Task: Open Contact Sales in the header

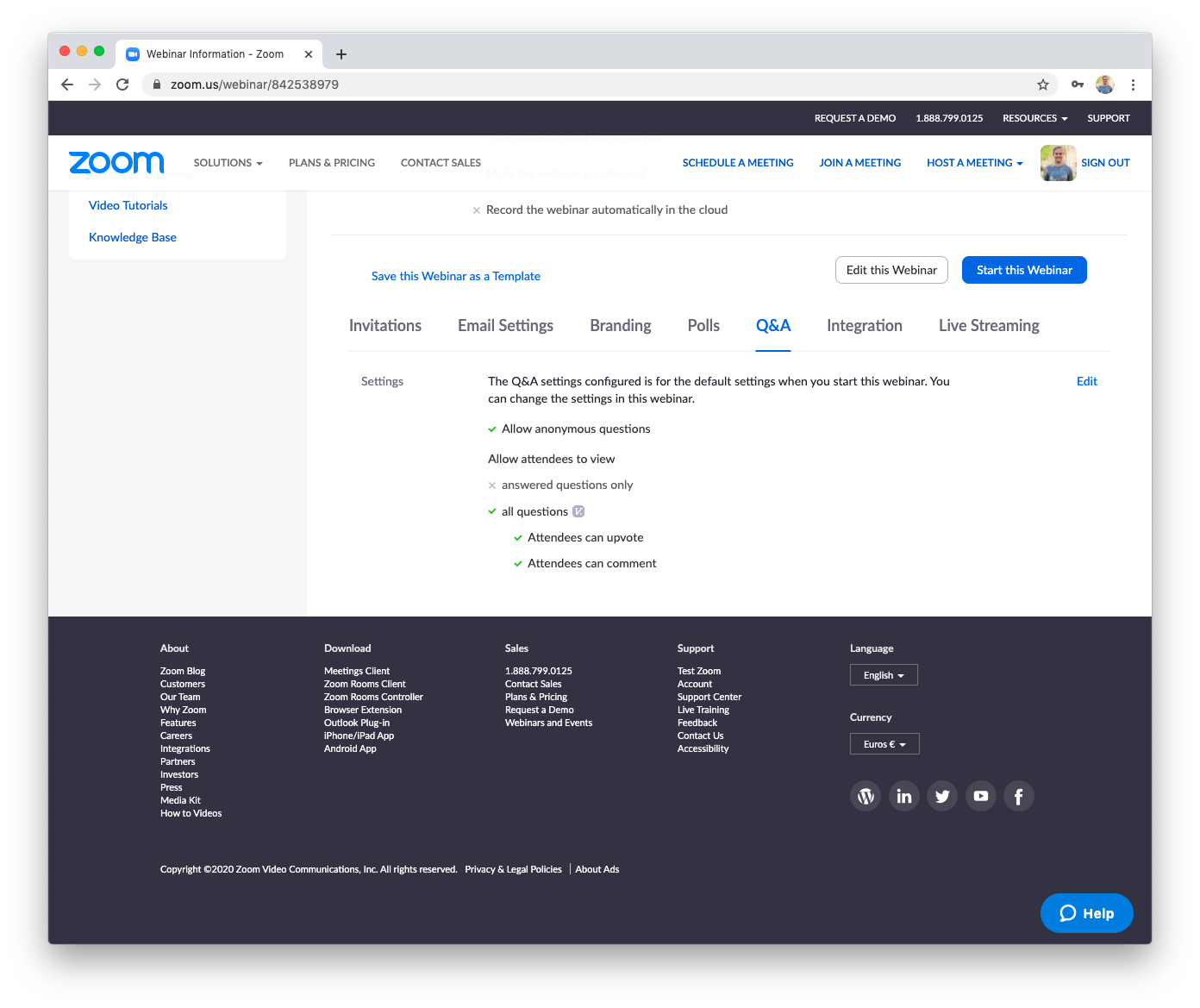Action: [441, 163]
